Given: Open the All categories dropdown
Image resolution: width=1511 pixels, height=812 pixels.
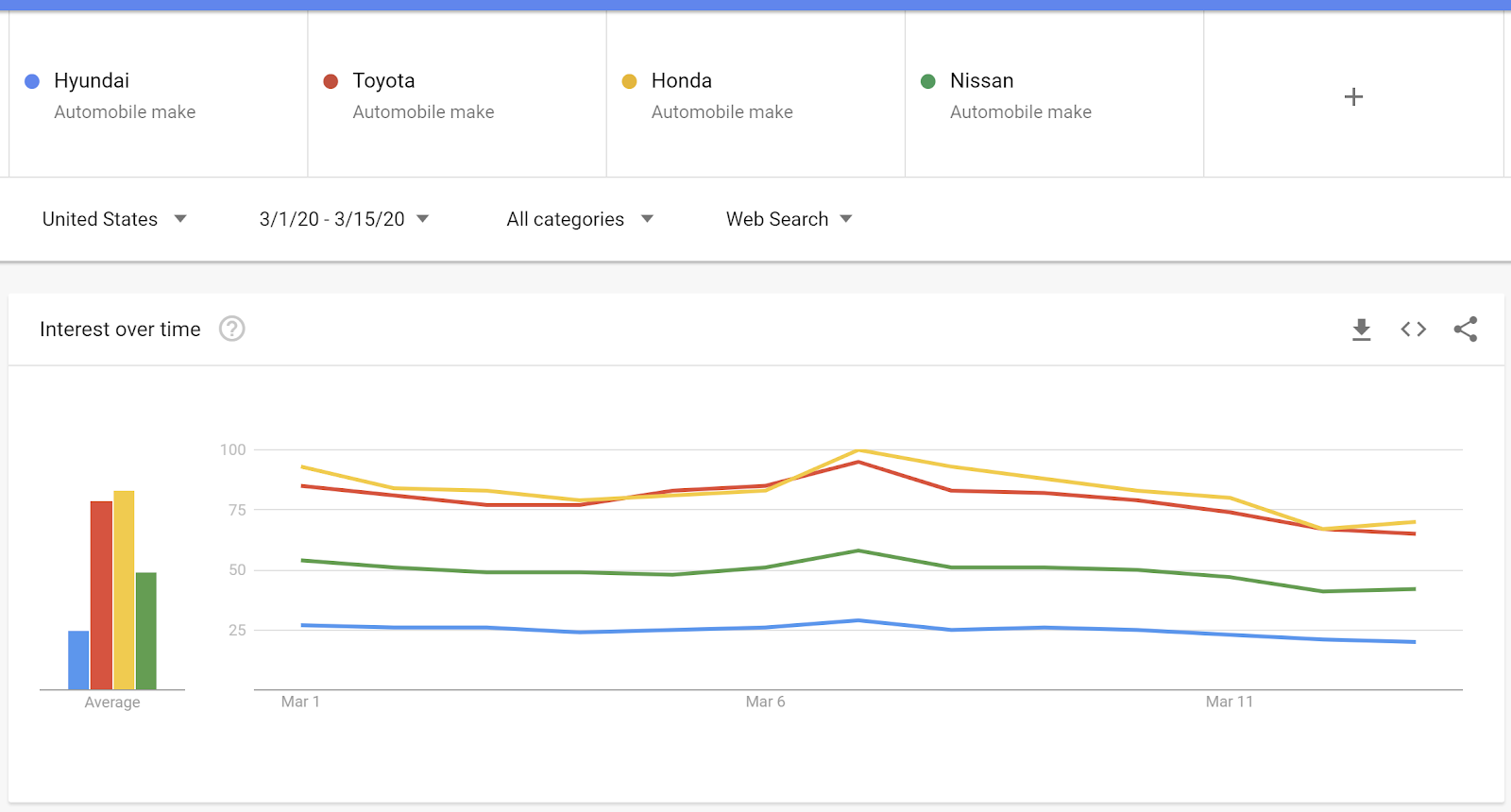Looking at the screenshot, I should (580, 219).
